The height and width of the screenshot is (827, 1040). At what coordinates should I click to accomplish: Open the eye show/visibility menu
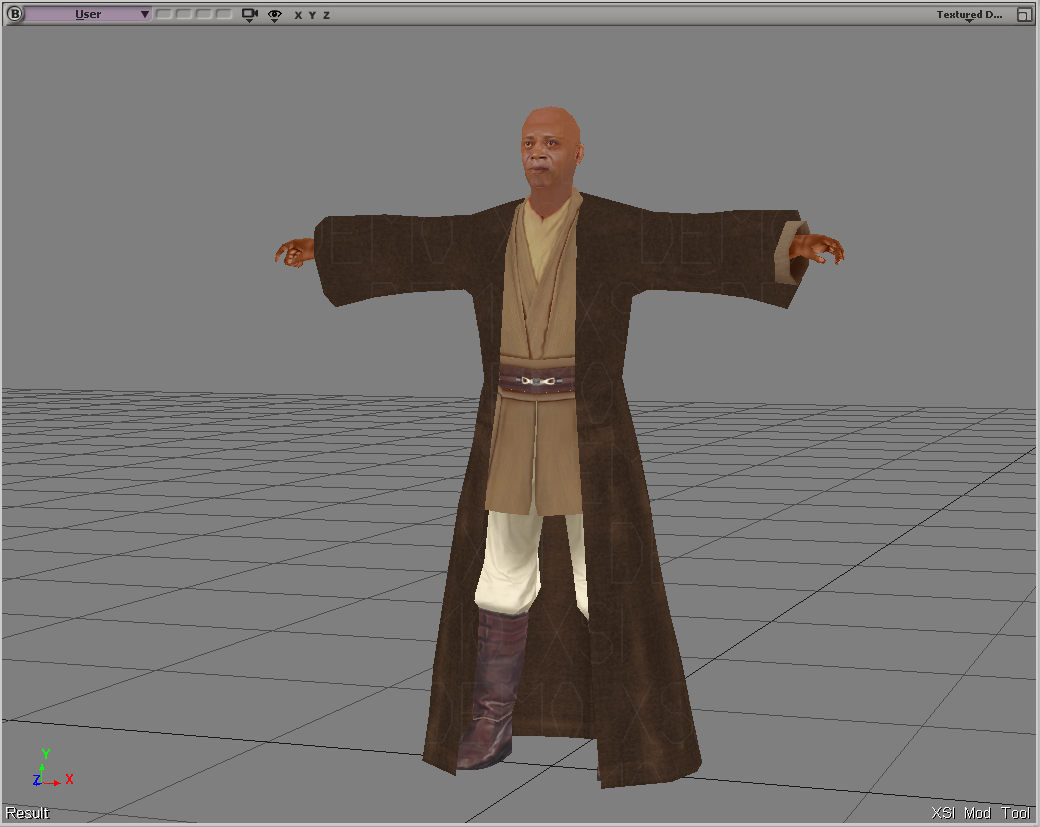pyautogui.click(x=275, y=15)
